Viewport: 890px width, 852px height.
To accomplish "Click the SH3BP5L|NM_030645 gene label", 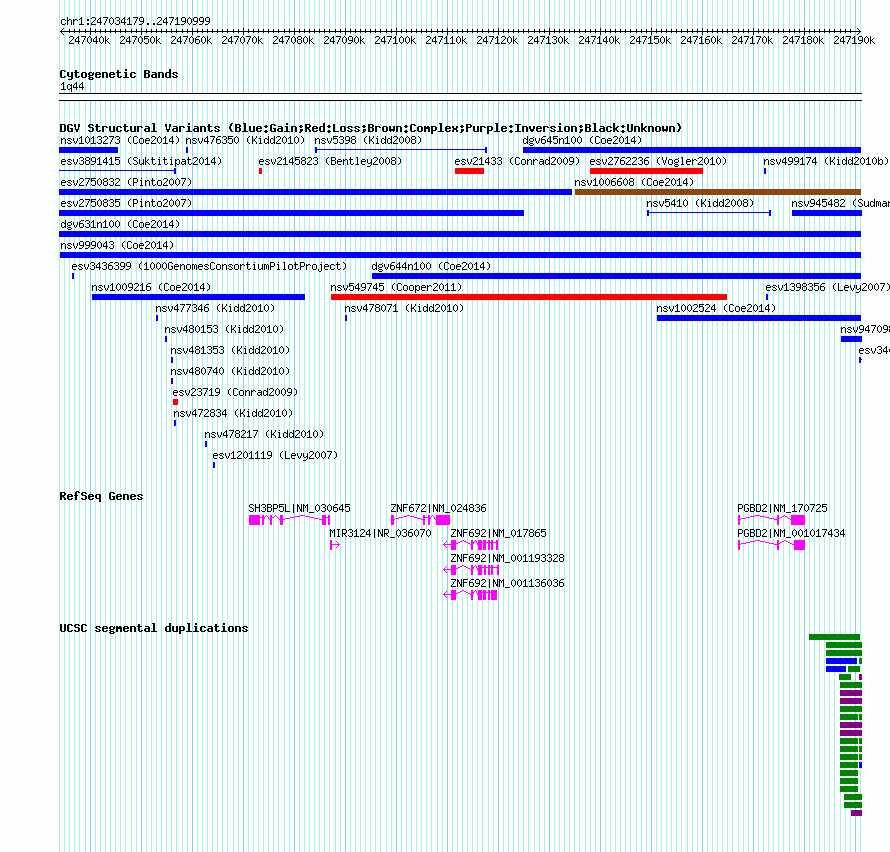I will pyautogui.click(x=300, y=508).
